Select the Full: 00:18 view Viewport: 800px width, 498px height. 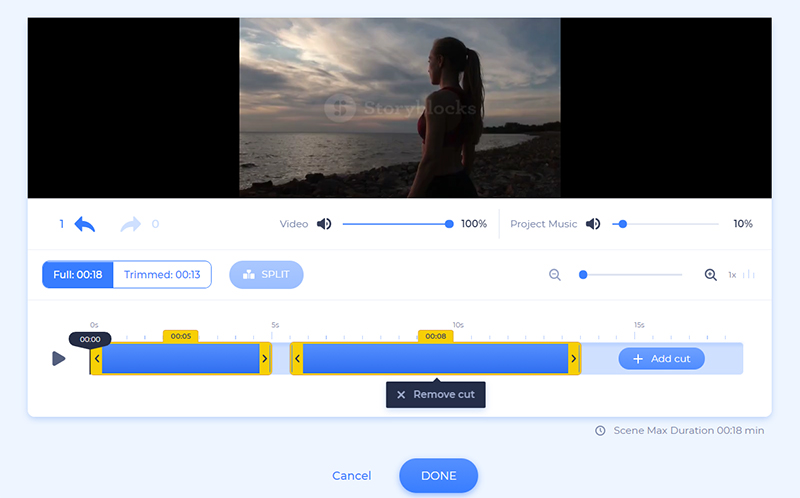click(77, 275)
